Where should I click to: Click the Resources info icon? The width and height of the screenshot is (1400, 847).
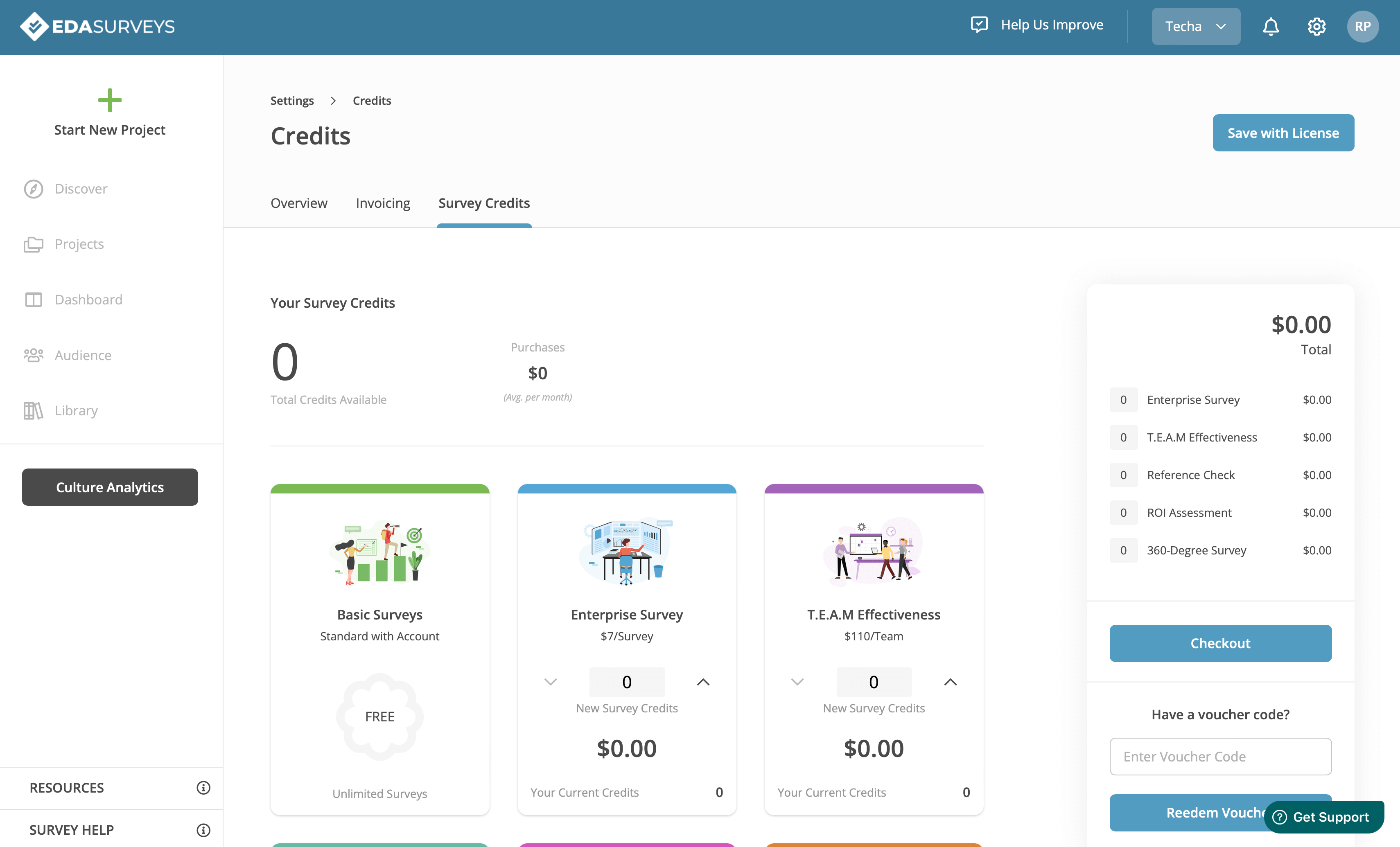pos(203,787)
